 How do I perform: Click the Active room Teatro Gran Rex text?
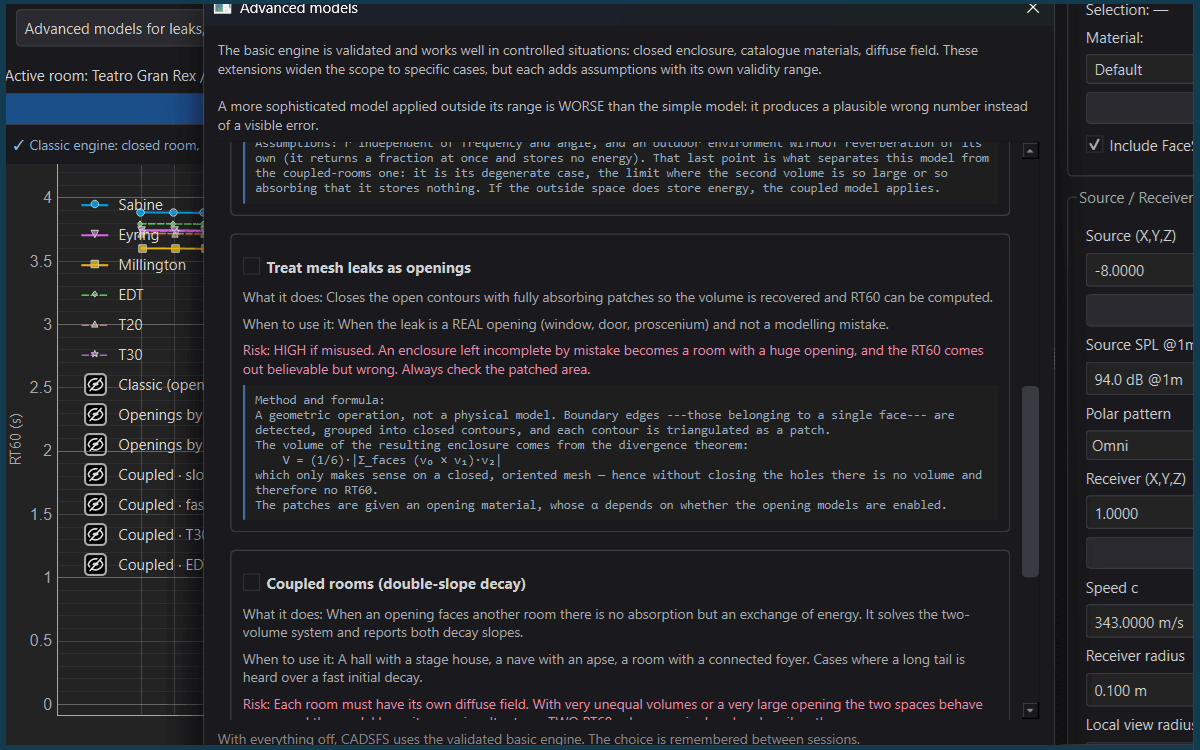104,76
